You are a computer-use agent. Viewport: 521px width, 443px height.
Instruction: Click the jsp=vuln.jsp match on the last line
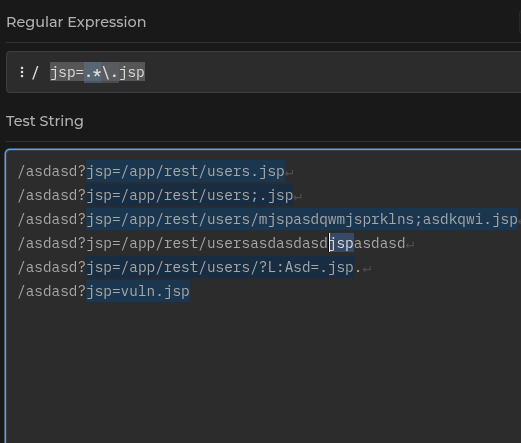(138, 291)
